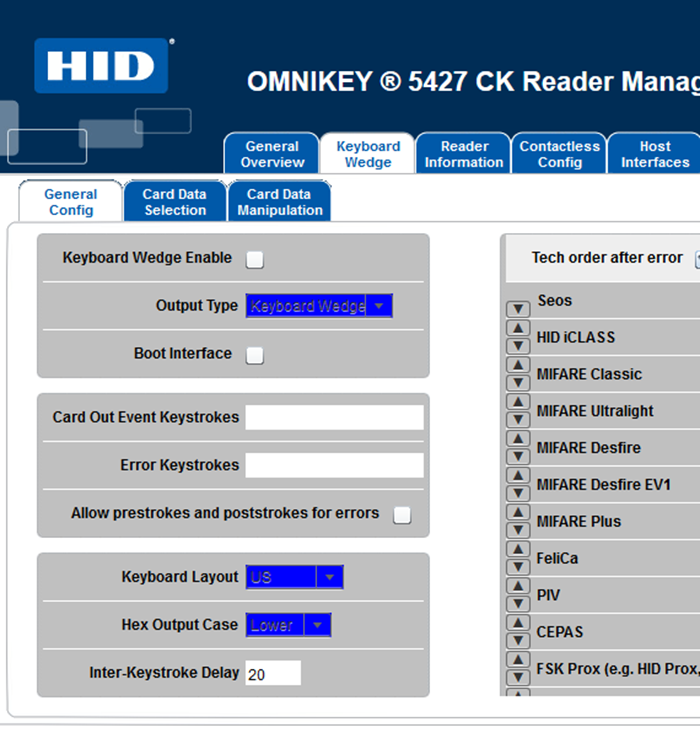Click the FeliCa label

click(557, 558)
